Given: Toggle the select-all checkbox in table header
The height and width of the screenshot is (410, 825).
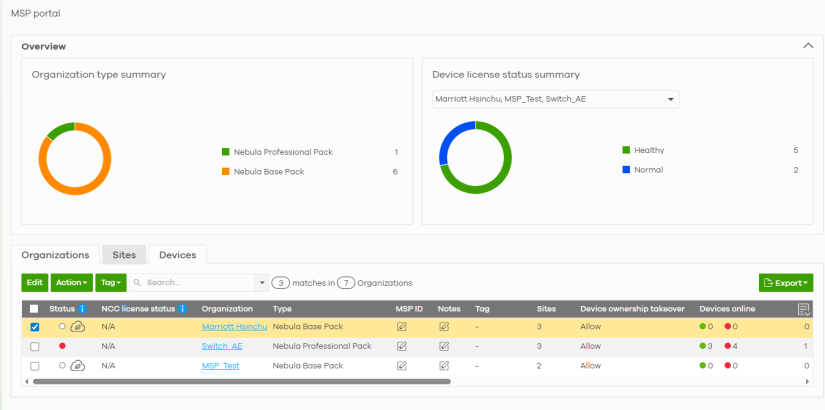Looking at the screenshot, I should pos(34,309).
